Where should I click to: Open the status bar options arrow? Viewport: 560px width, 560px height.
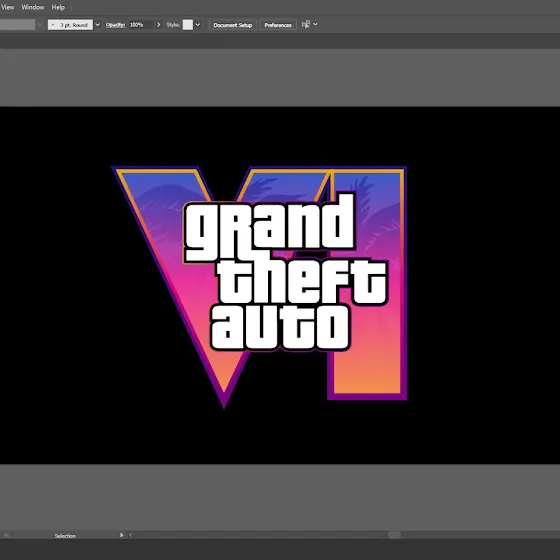[121, 535]
